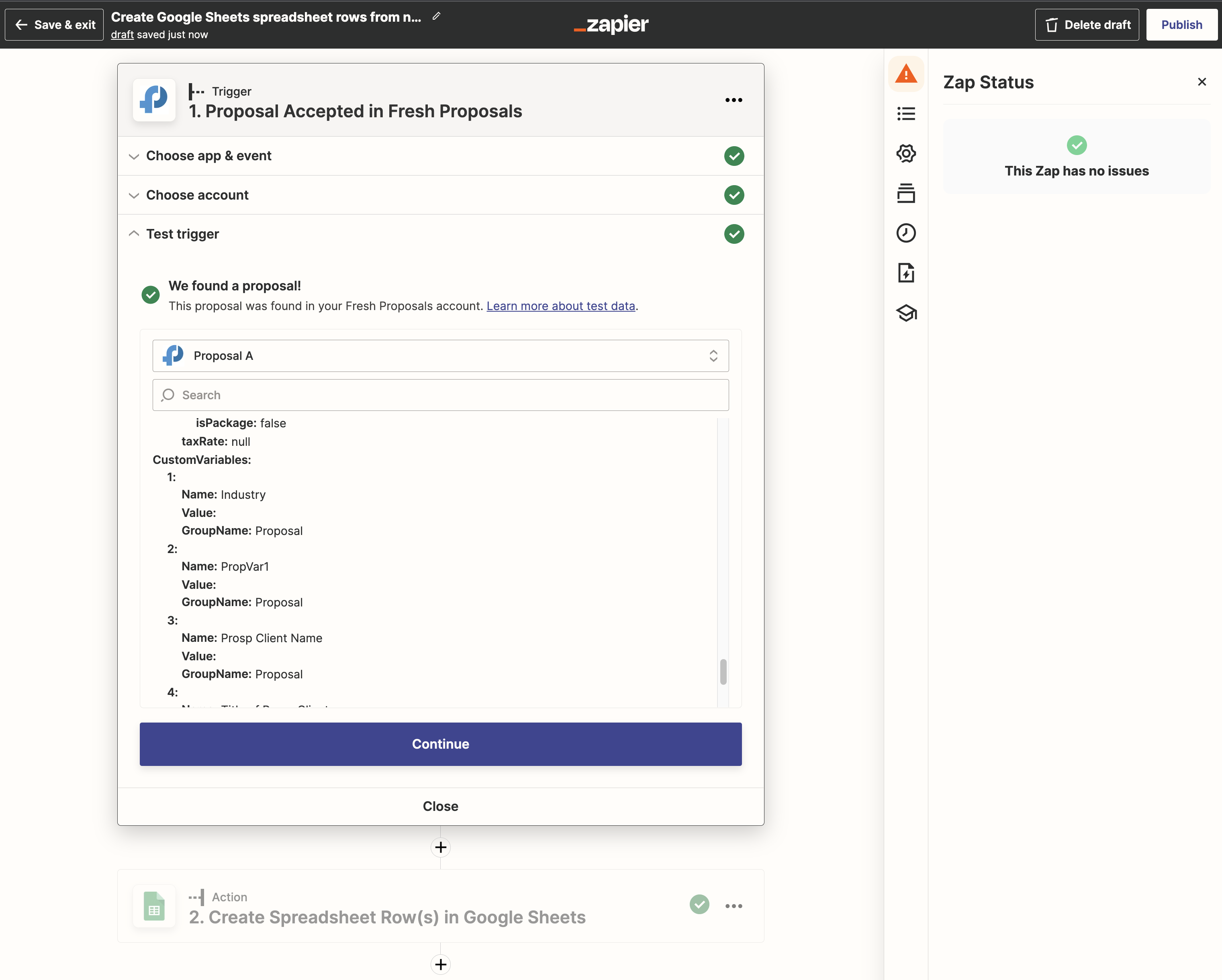Open the Zap details file-bolt icon

pos(906,273)
